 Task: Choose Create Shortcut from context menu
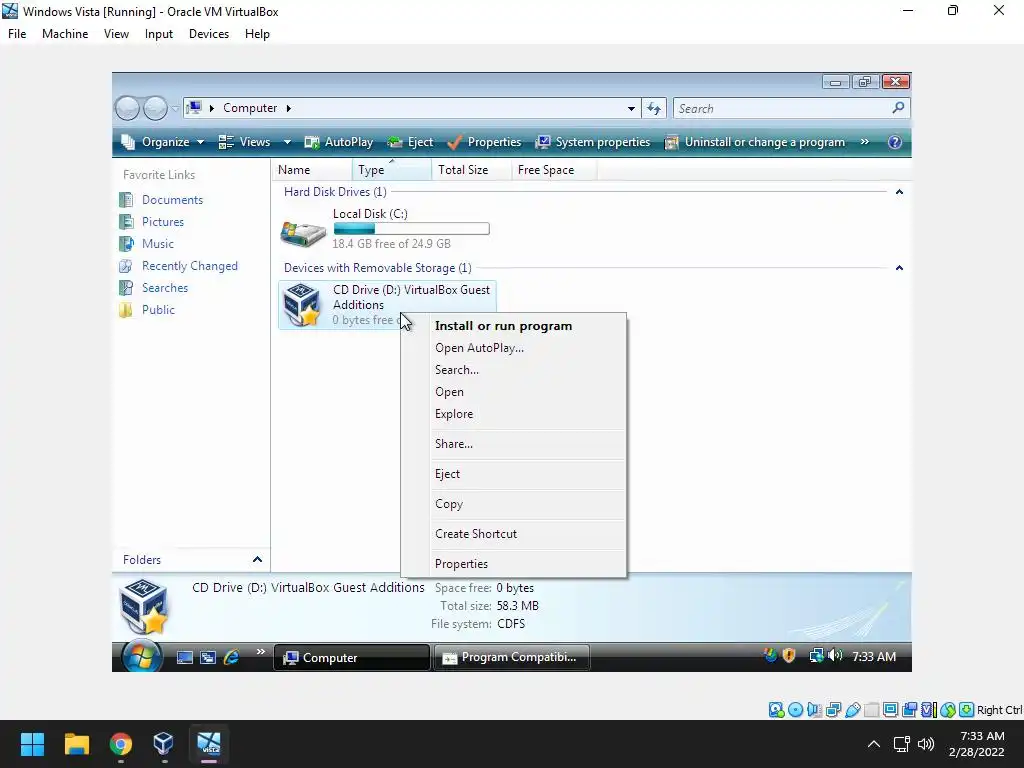coord(475,534)
